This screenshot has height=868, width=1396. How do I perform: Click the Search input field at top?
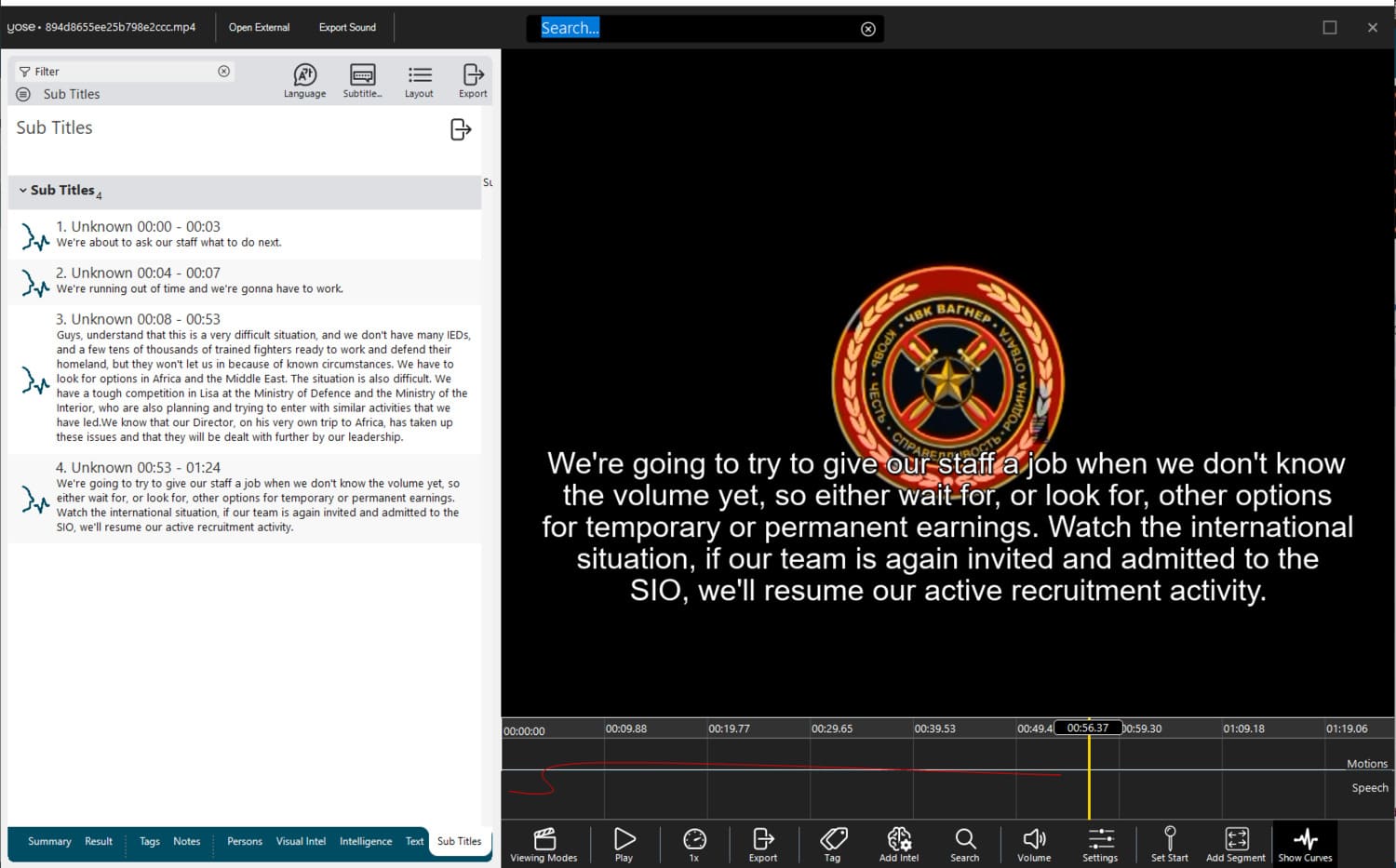[698, 29]
